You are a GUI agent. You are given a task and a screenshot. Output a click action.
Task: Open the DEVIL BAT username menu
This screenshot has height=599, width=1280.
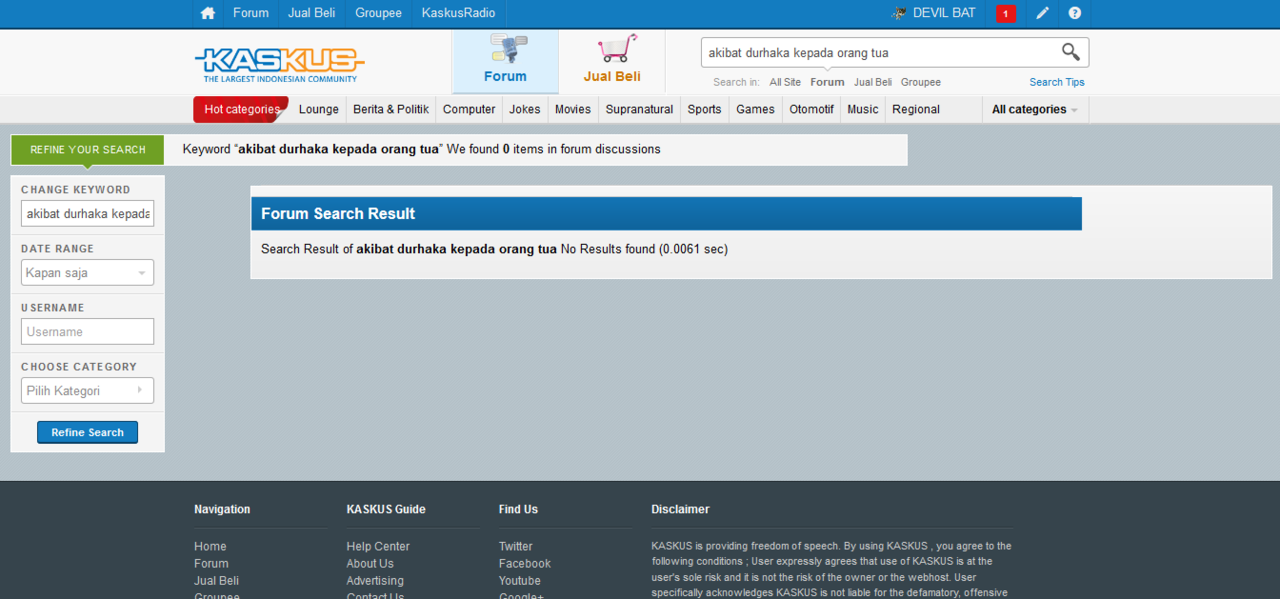944,13
